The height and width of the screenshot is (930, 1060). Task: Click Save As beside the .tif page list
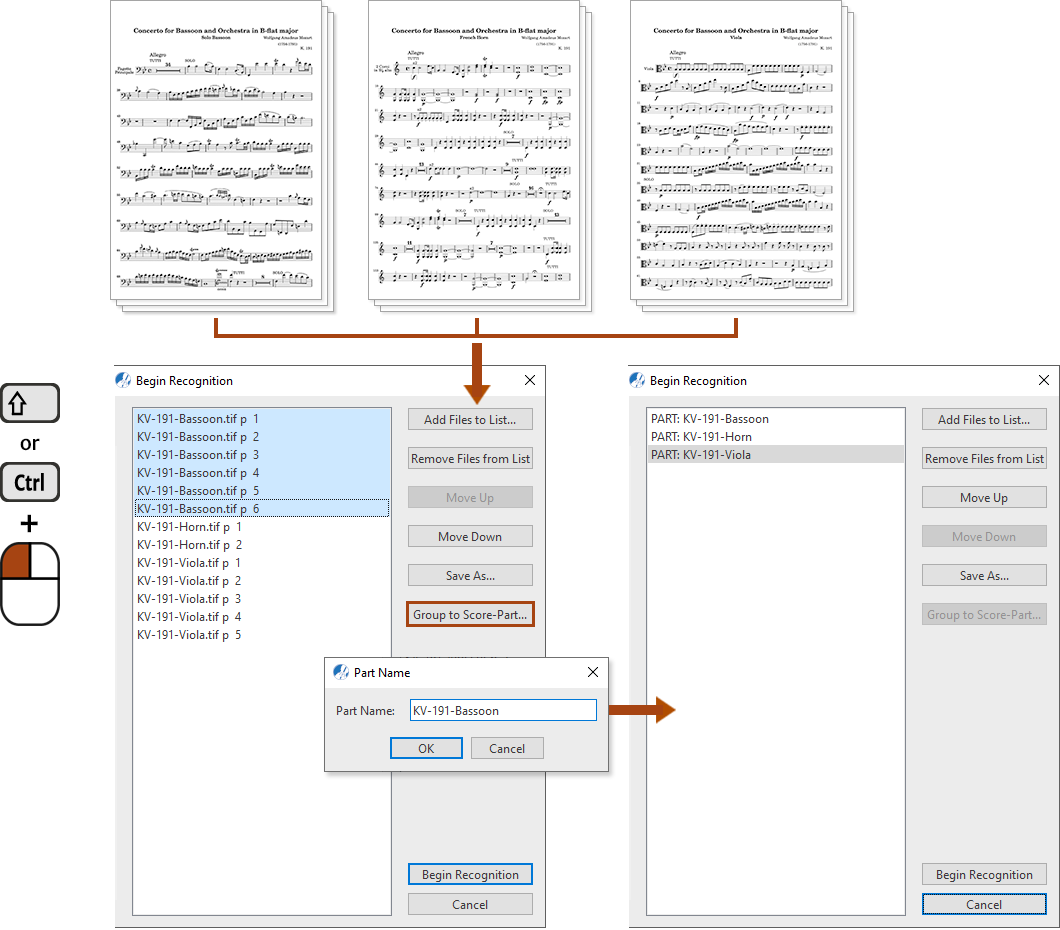click(x=470, y=576)
